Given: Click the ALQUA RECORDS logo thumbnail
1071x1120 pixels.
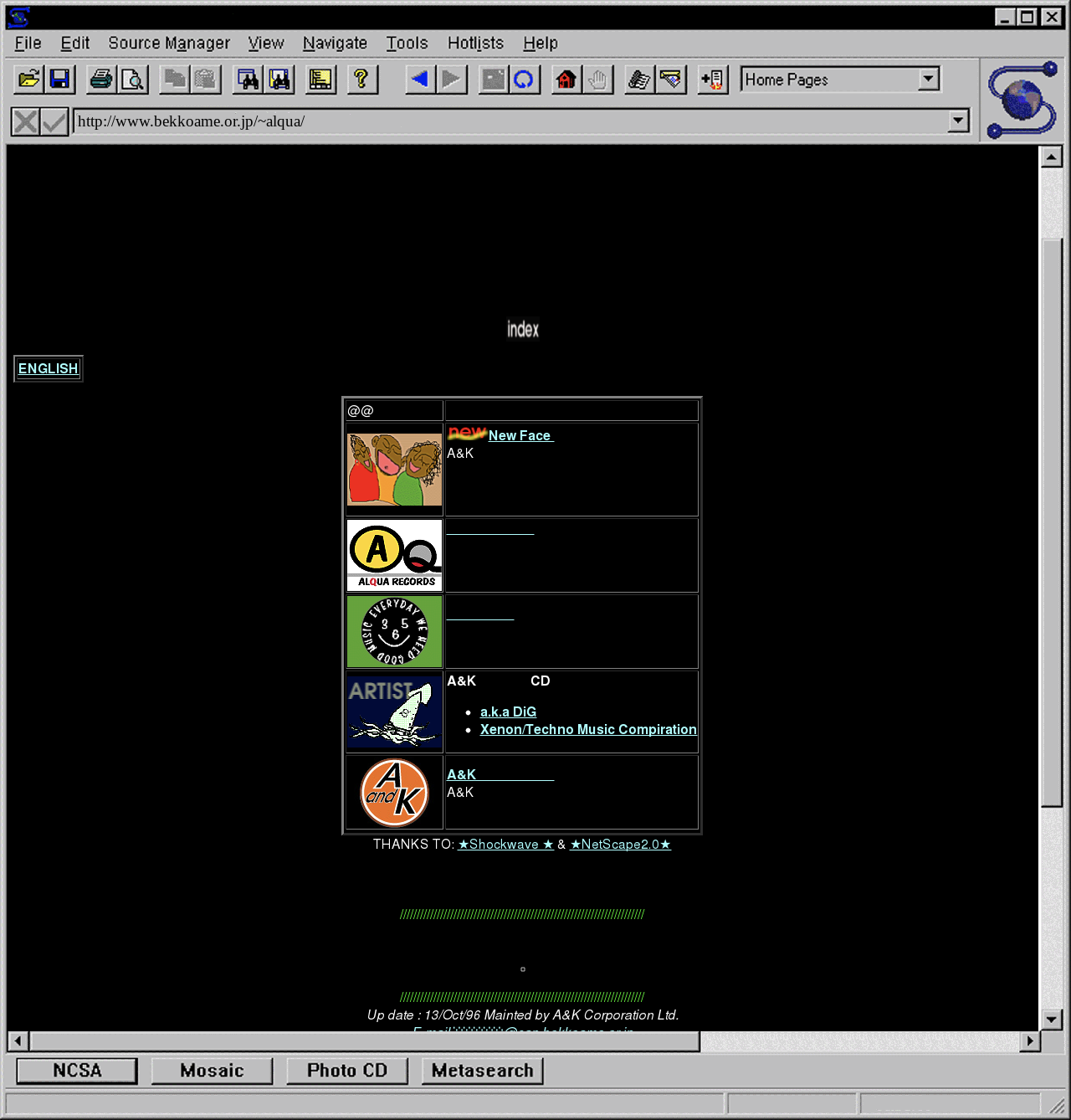Looking at the screenshot, I should pos(394,555).
